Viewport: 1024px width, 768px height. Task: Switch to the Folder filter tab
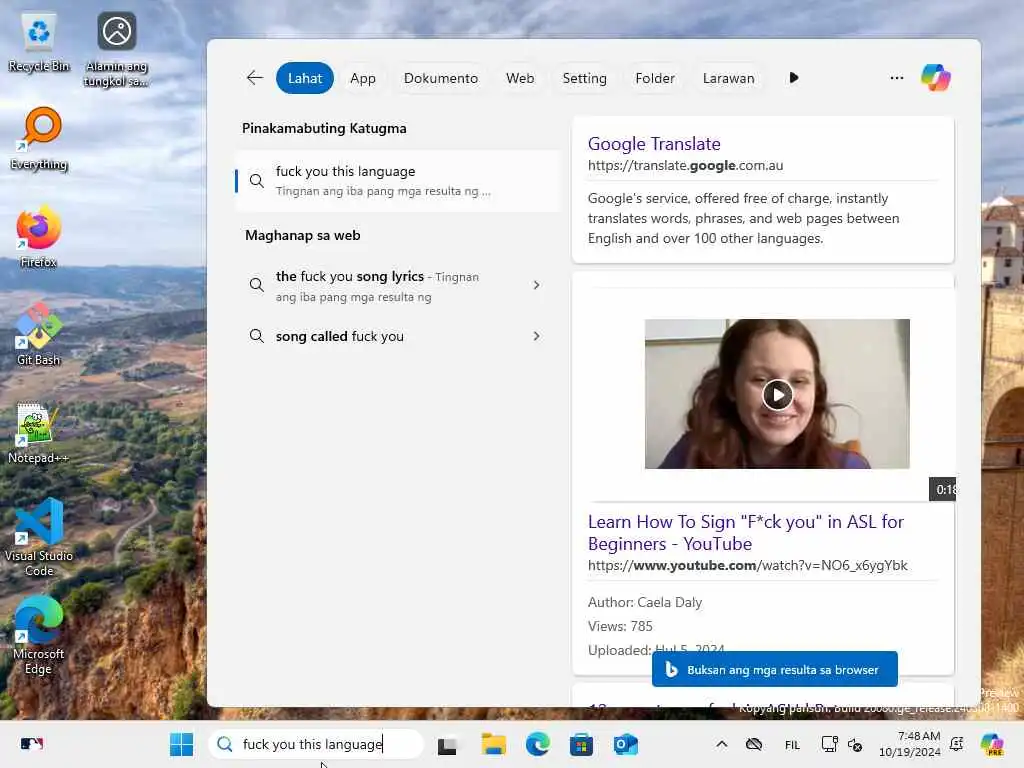pyautogui.click(x=655, y=78)
